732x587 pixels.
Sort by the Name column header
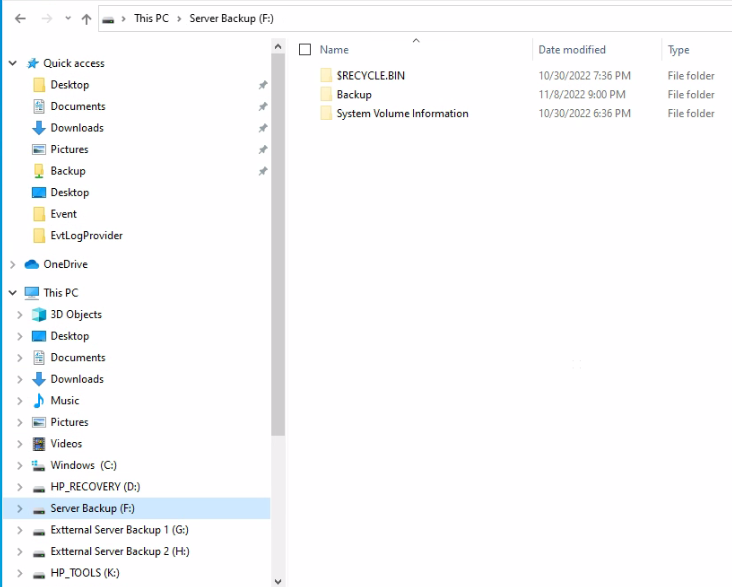tap(334, 50)
